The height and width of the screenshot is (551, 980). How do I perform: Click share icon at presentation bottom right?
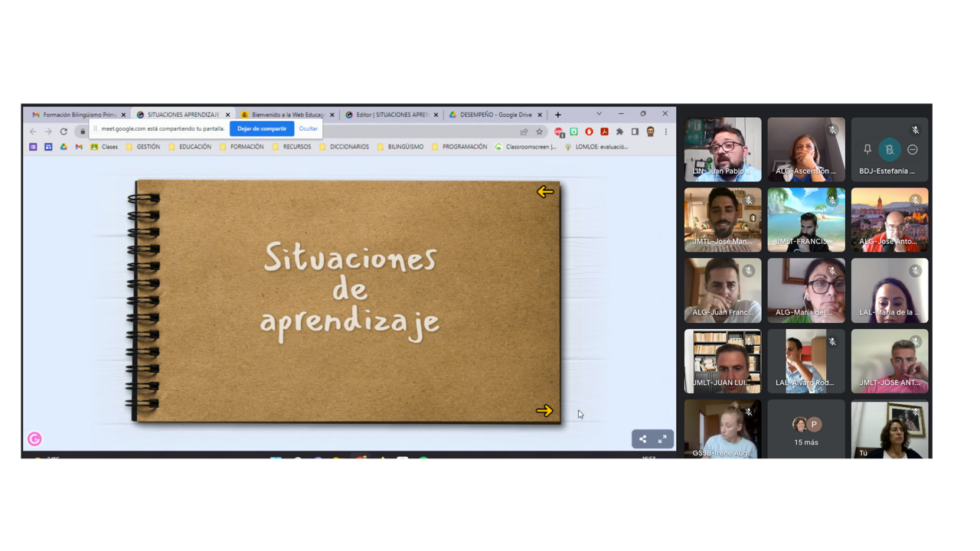point(643,439)
